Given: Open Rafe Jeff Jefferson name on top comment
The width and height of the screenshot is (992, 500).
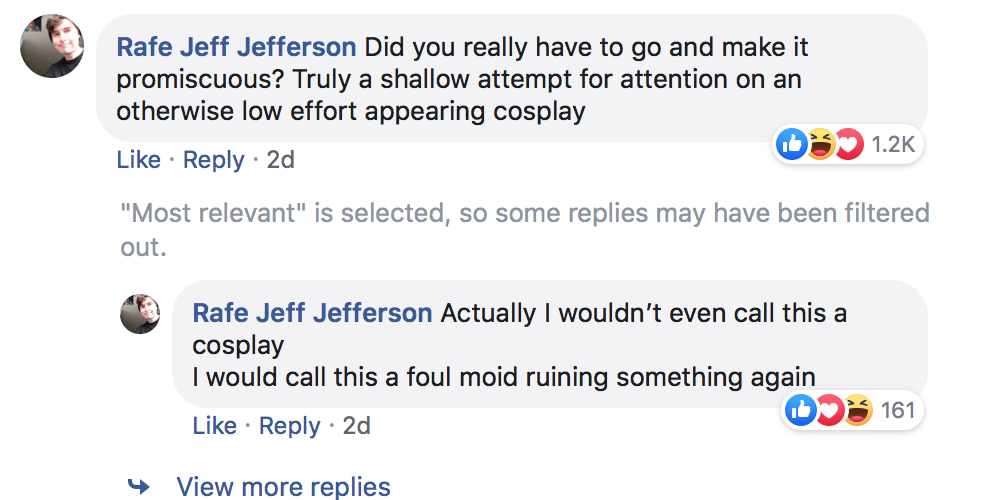Looking at the screenshot, I should click(237, 47).
